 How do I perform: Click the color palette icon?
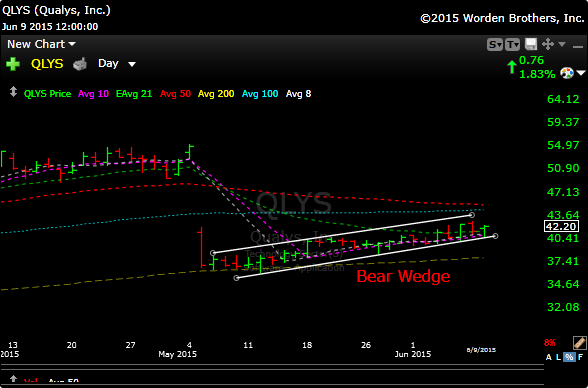click(x=567, y=73)
